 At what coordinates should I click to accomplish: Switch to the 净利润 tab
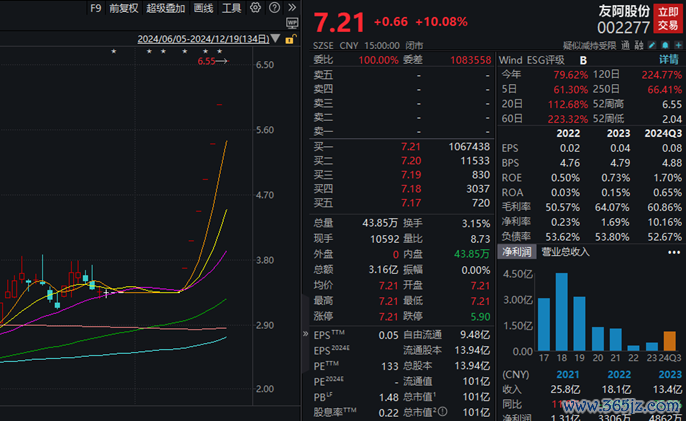click(x=517, y=252)
